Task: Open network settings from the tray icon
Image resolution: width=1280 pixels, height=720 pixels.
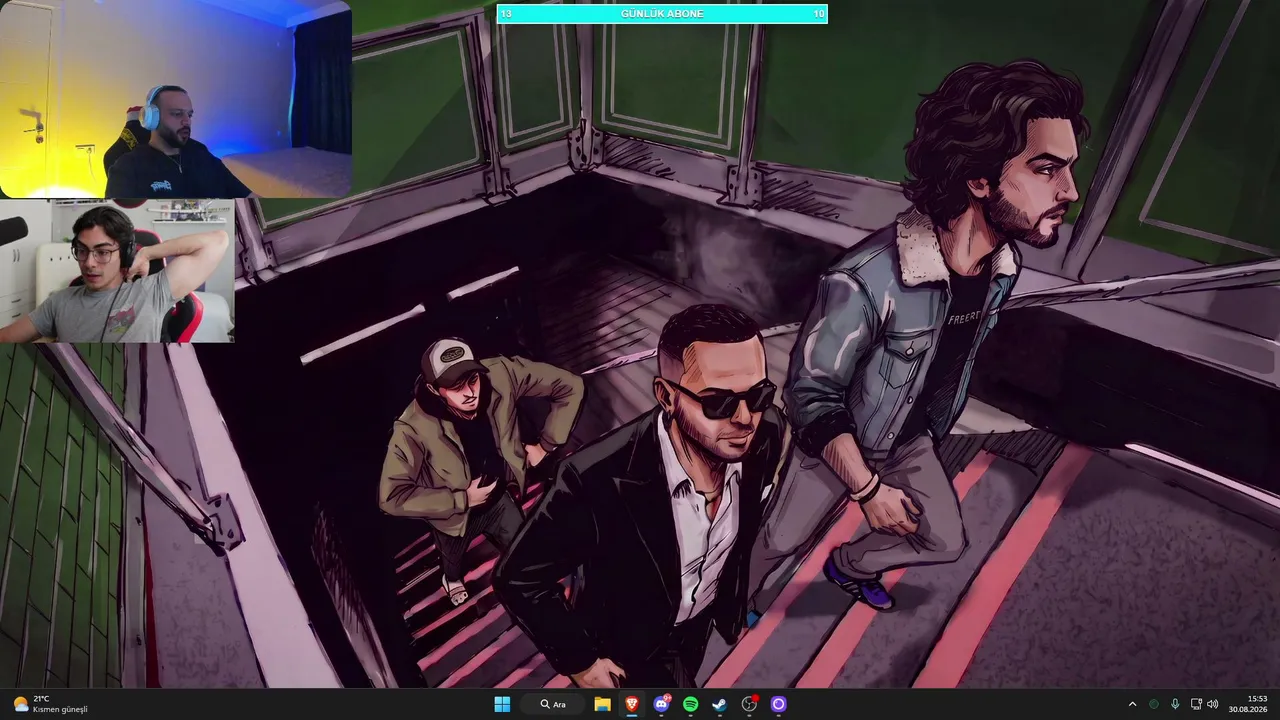Action: pos(1196,704)
